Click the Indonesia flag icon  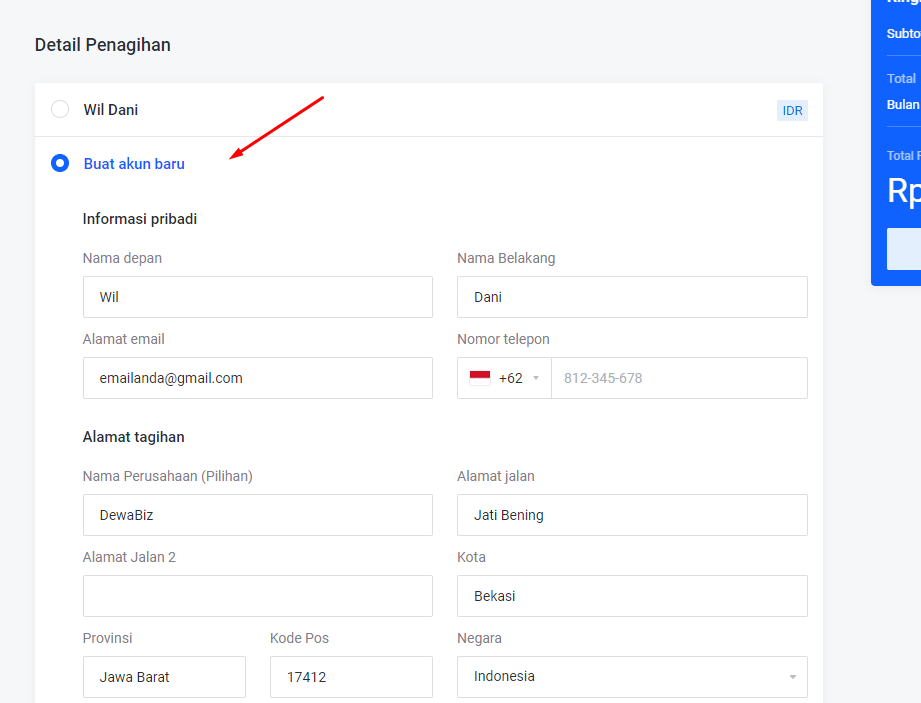(x=480, y=378)
